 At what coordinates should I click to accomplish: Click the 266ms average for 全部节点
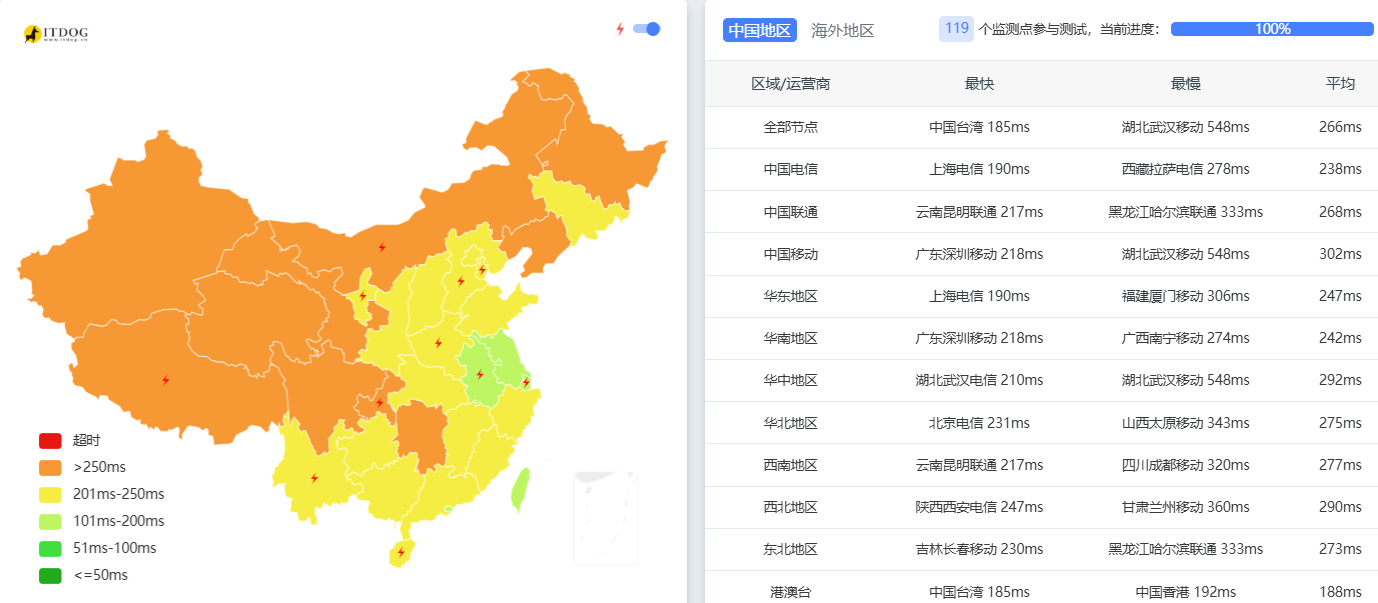1340,127
